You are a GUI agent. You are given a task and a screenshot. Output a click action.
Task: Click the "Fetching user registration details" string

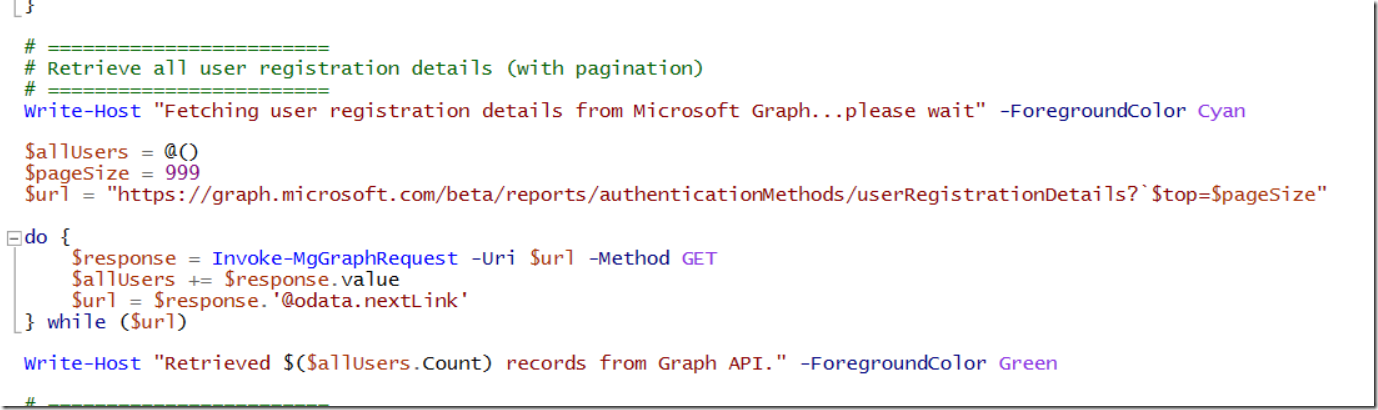[x=563, y=110]
